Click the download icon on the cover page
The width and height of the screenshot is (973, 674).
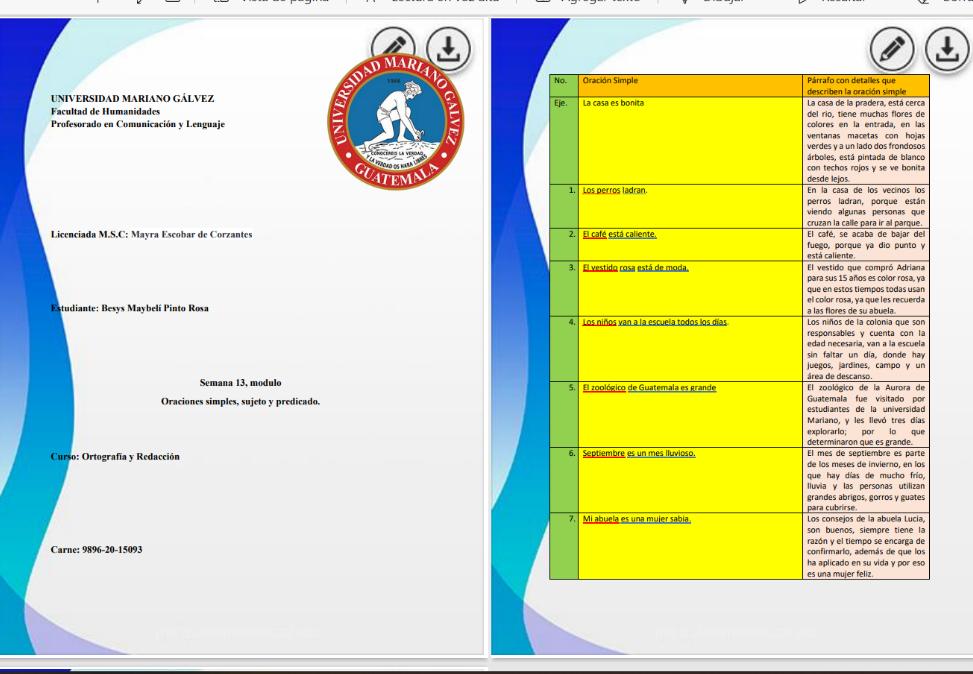coord(448,48)
